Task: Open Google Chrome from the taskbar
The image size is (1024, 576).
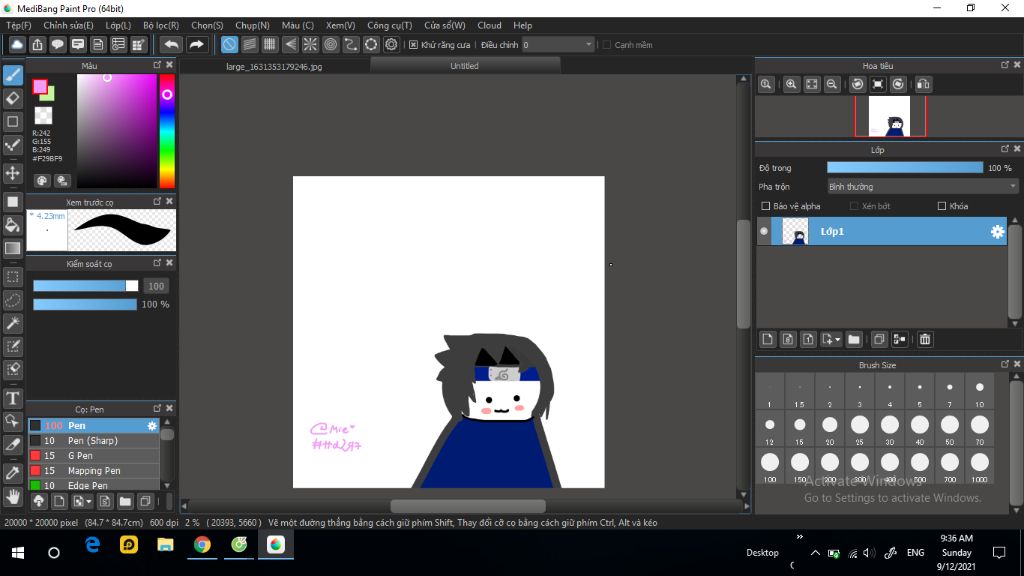Action: [202, 545]
